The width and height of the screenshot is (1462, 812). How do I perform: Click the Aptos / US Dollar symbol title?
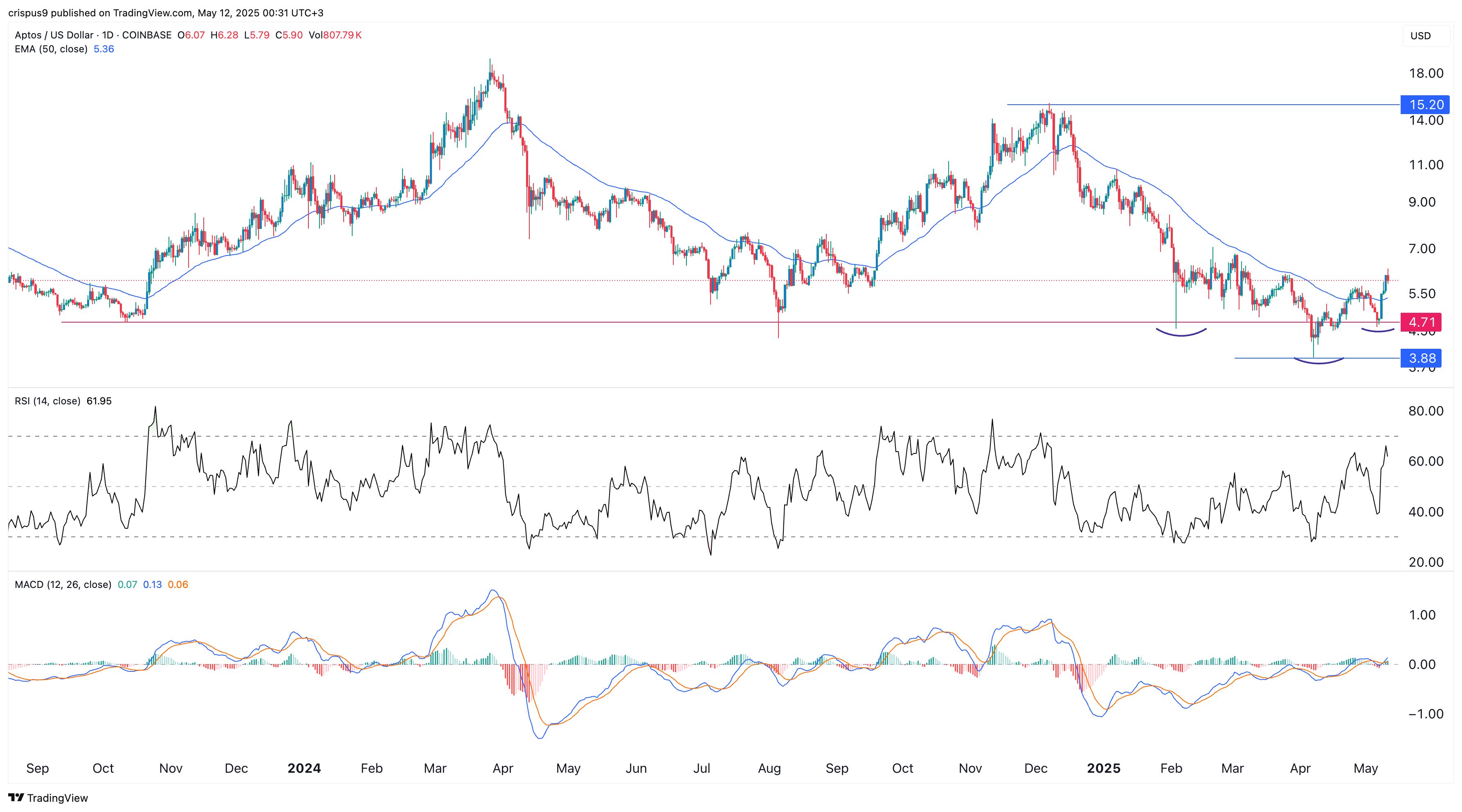[x=54, y=35]
